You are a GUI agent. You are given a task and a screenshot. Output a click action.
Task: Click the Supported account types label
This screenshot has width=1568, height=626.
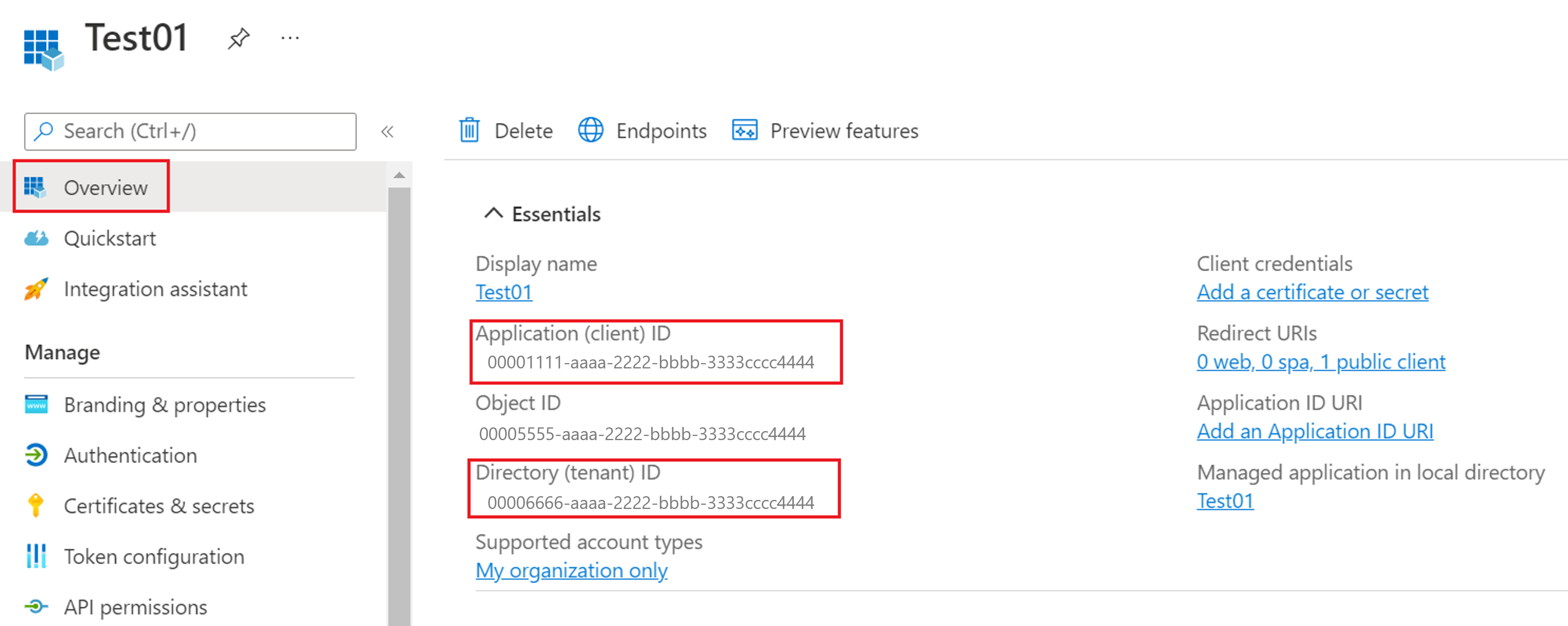589,542
